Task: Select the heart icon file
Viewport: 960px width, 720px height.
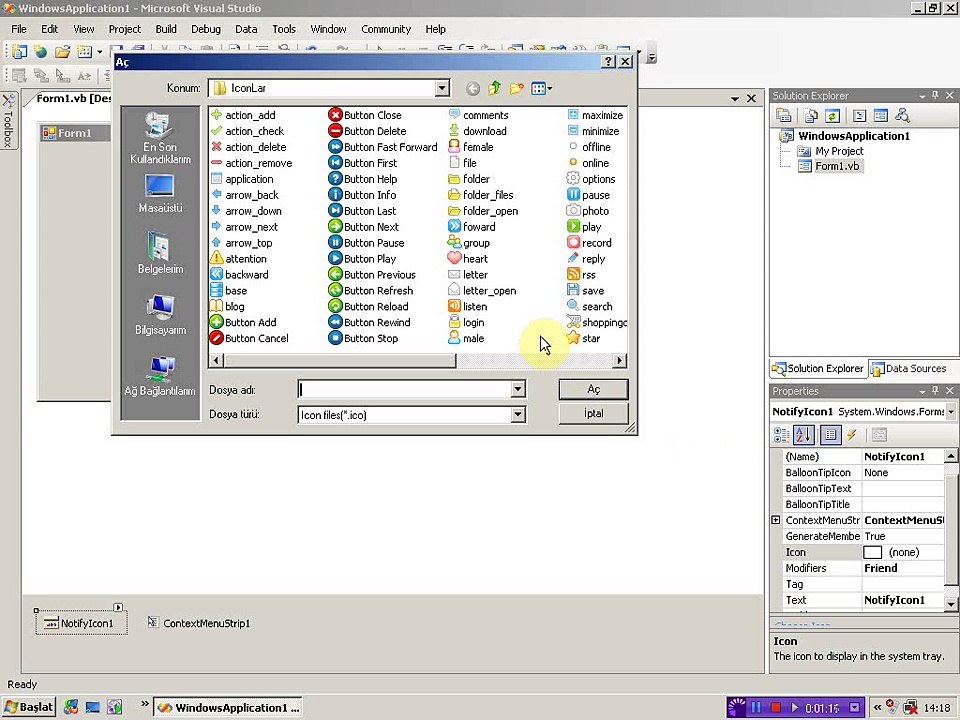Action: (468, 259)
